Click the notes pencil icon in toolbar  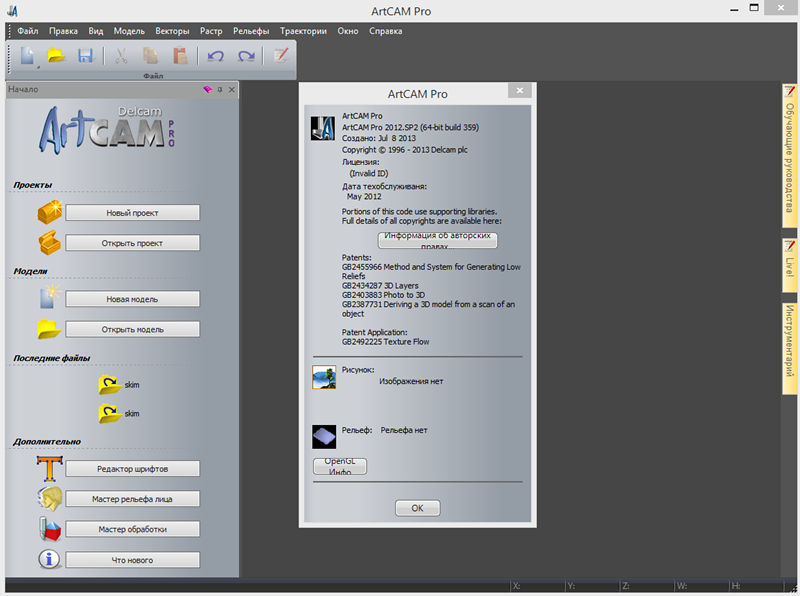pyautogui.click(x=281, y=55)
